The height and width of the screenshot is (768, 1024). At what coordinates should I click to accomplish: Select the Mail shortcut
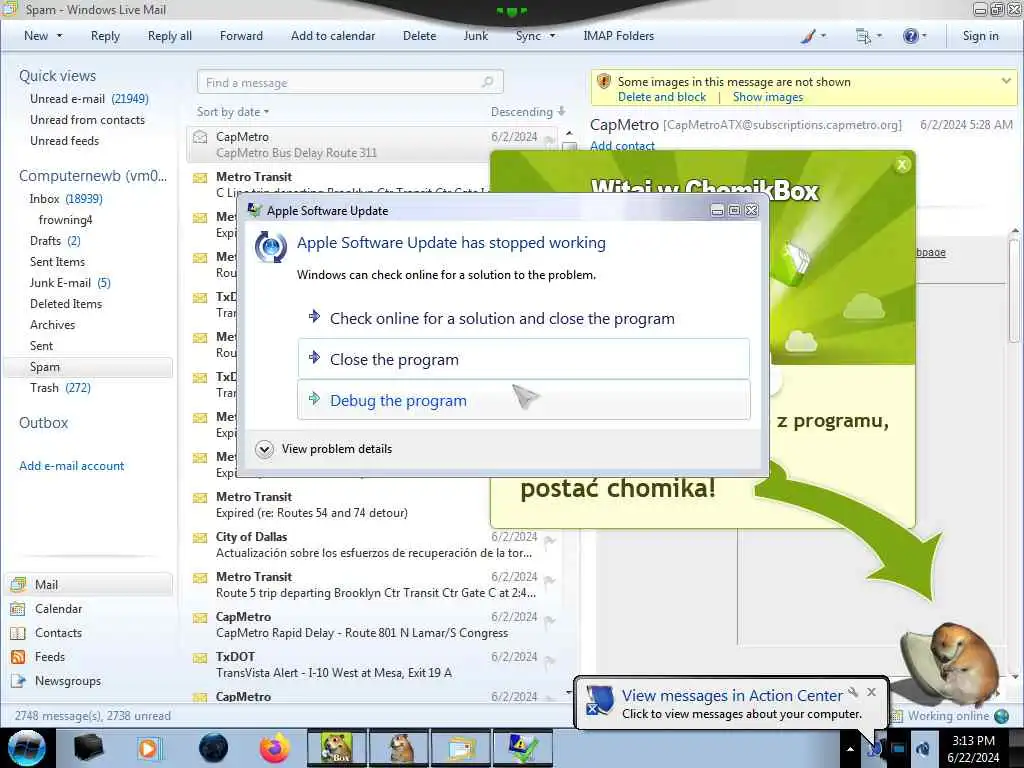coord(89,584)
